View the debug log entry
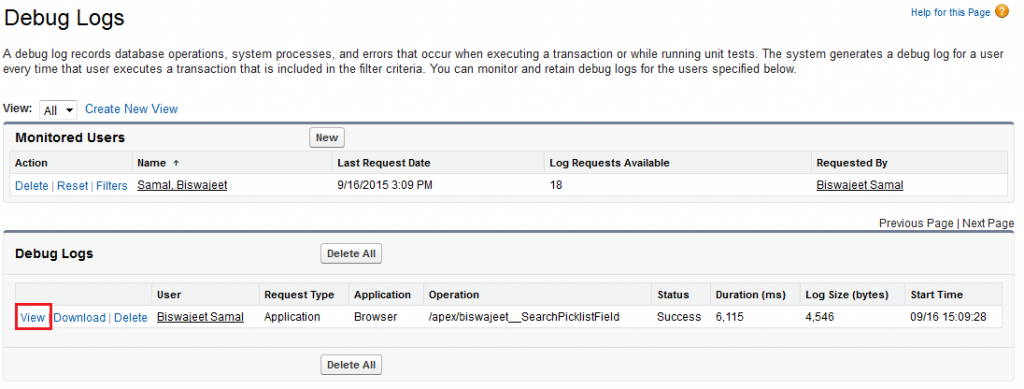 coord(33,318)
